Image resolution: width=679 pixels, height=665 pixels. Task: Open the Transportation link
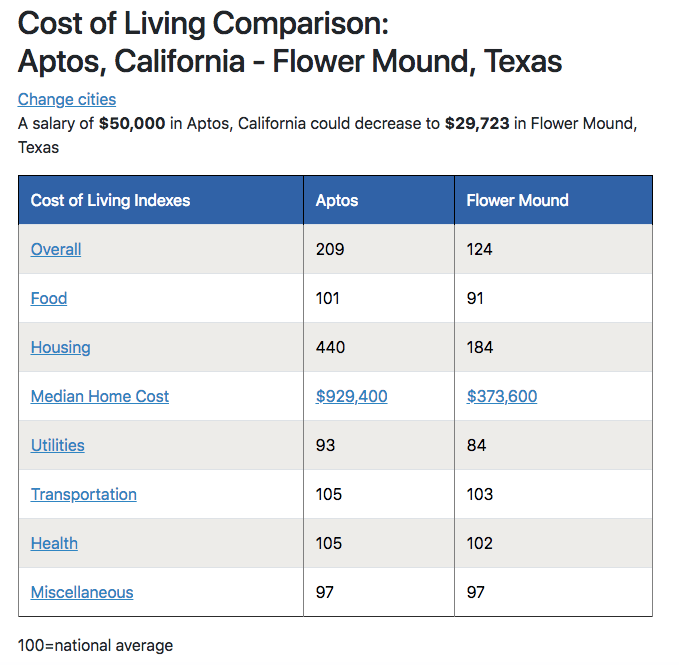click(x=84, y=494)
